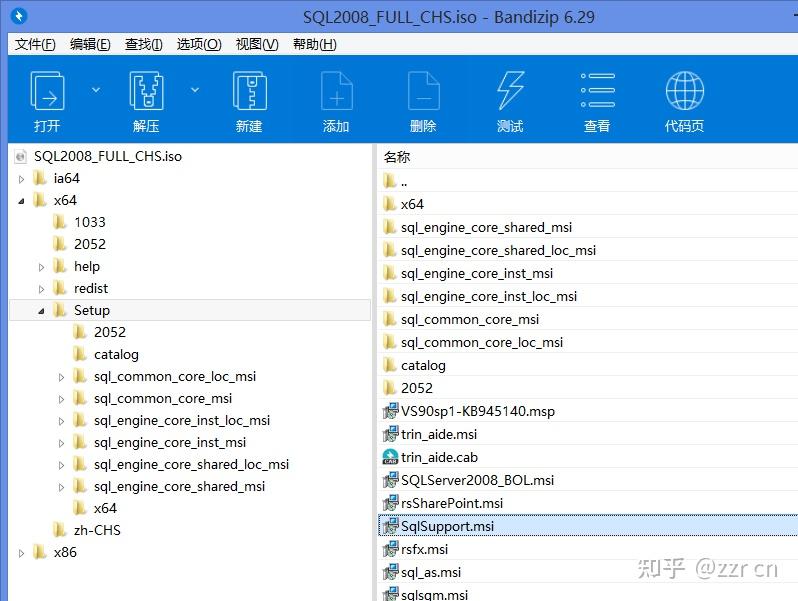
Task: Select the 2052 folder under Setup in tree
Action: click(110, 332)
